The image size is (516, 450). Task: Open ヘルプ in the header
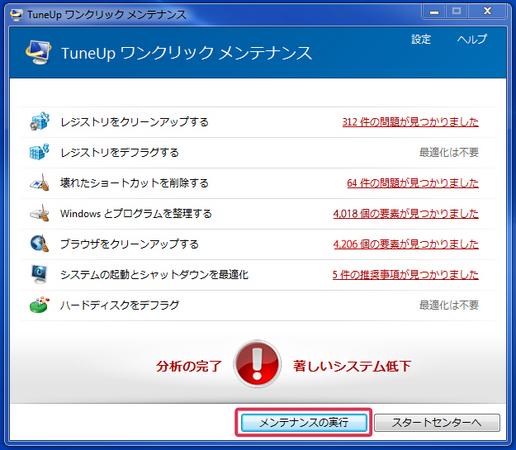[472, 39]
